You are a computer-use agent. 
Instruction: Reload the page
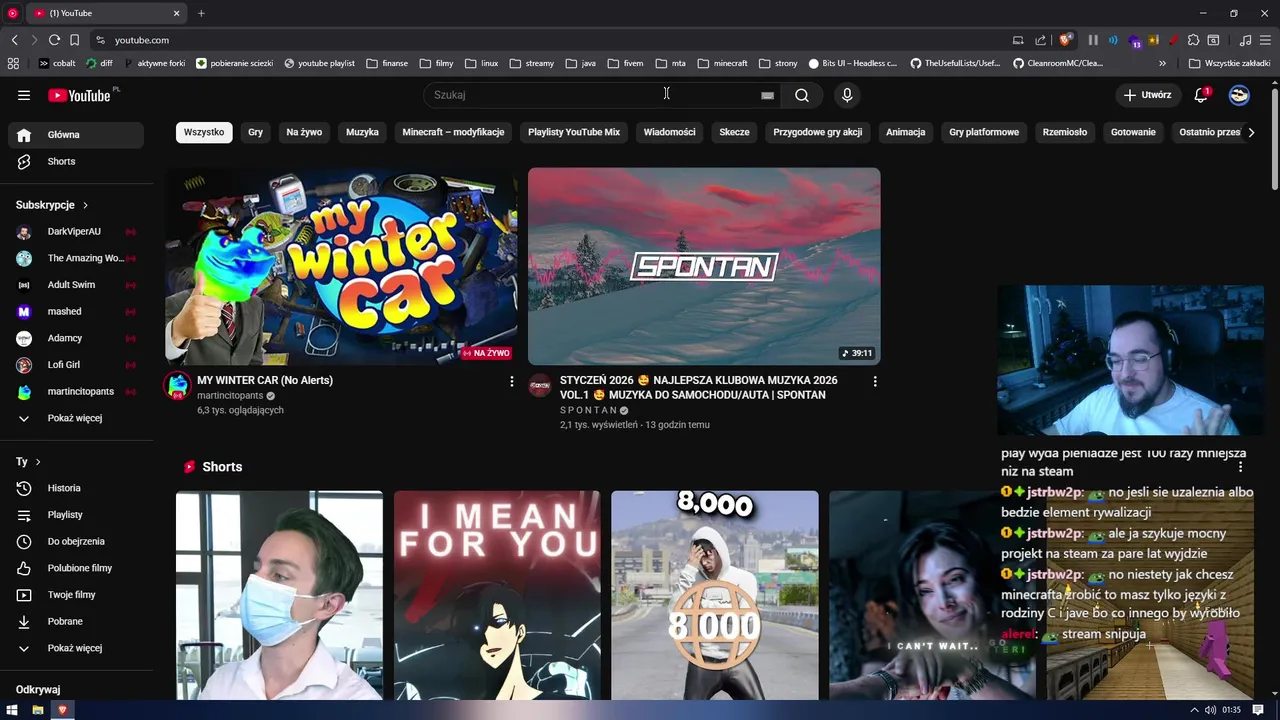click(x=54, y=40)
